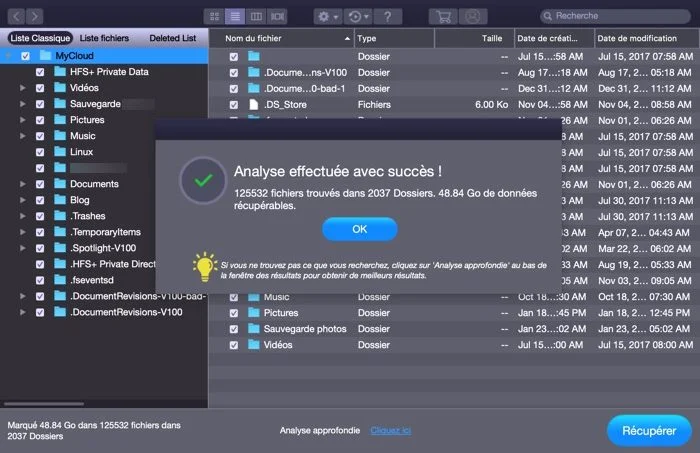Viewport: 700px width, 453px height.
Task: Click the Blog folder icon in tree
Action: tap(60, 199)
